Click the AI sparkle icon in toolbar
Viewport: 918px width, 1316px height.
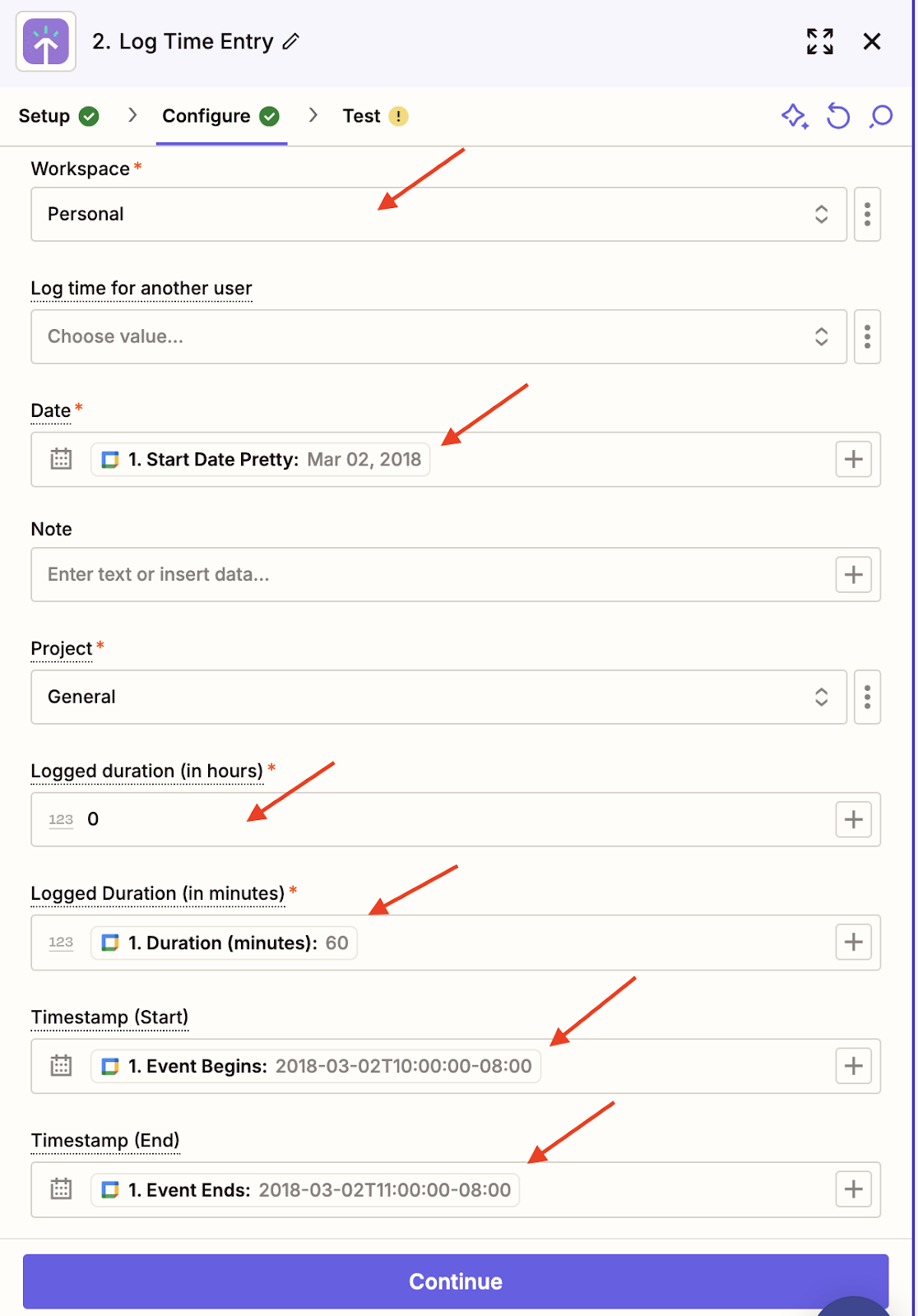(794, 116)
